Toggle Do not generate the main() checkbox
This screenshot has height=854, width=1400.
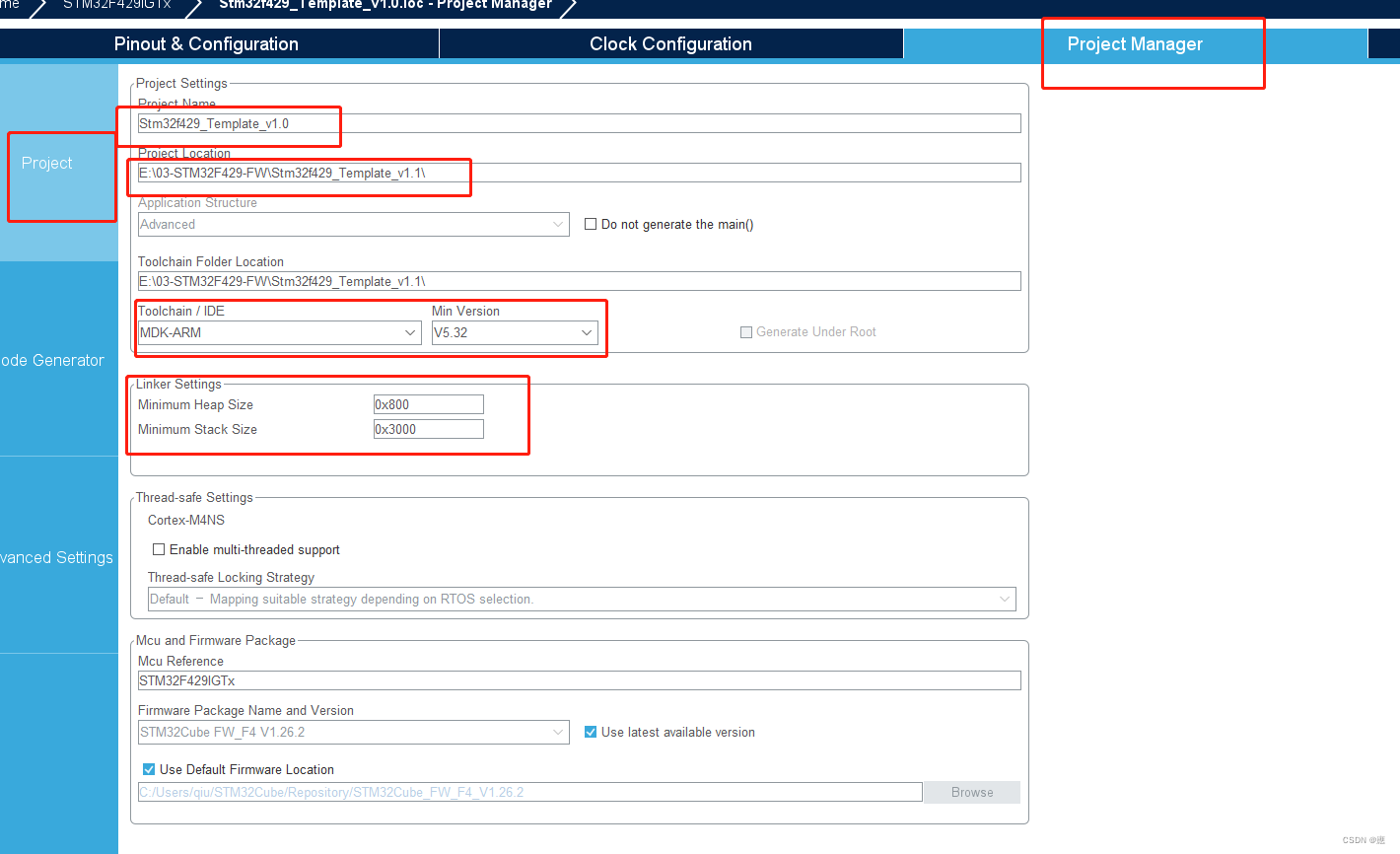tap(591, 224)
